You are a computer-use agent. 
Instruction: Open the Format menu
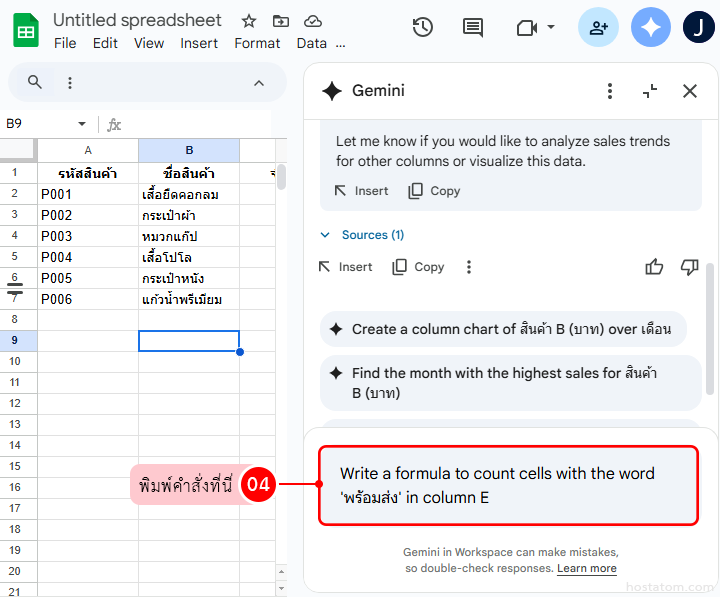[257, 43]
